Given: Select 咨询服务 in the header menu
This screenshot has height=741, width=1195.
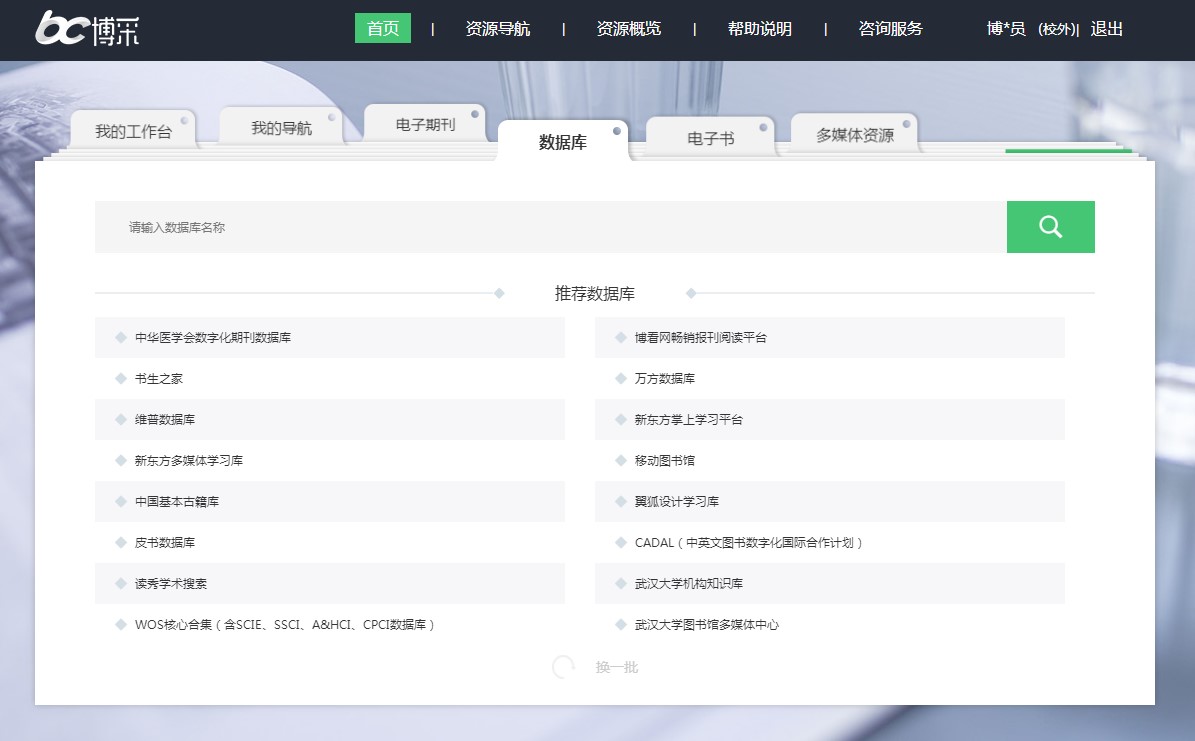Looking at the screenshot, I should 890,29.
